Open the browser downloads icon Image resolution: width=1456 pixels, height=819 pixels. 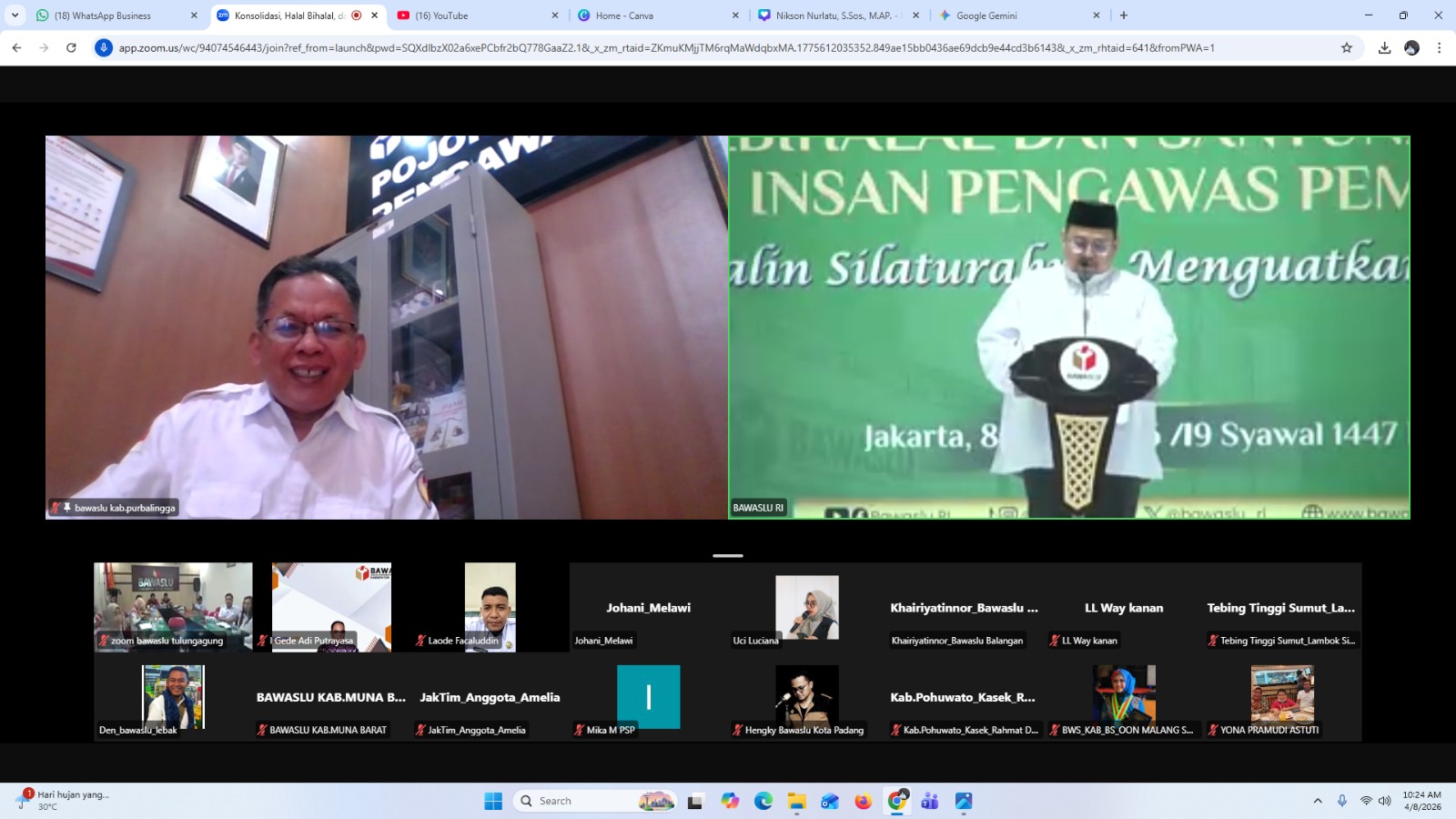pyautogui.click(x=1384, y=47)
